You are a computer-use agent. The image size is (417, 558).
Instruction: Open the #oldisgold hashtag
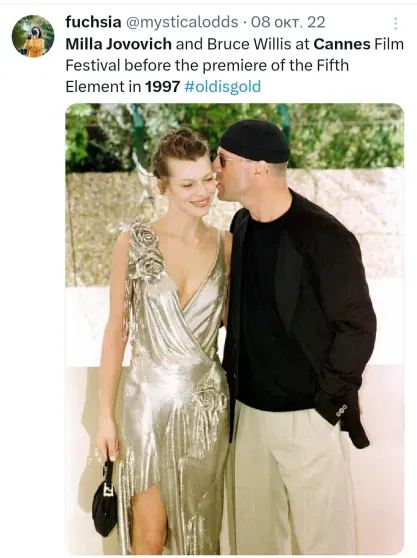222,86
